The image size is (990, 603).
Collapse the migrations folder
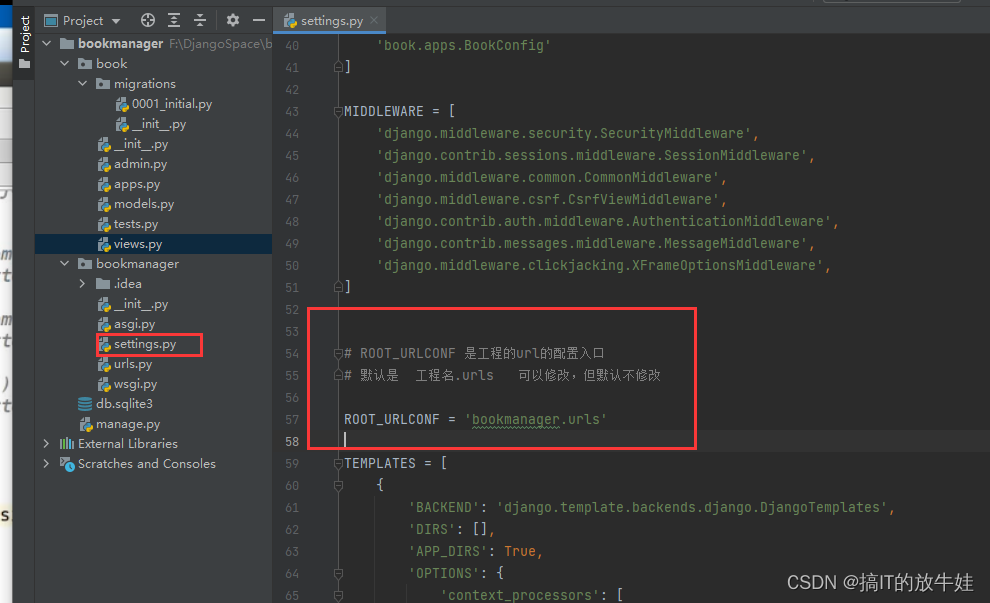coord(83,83)
